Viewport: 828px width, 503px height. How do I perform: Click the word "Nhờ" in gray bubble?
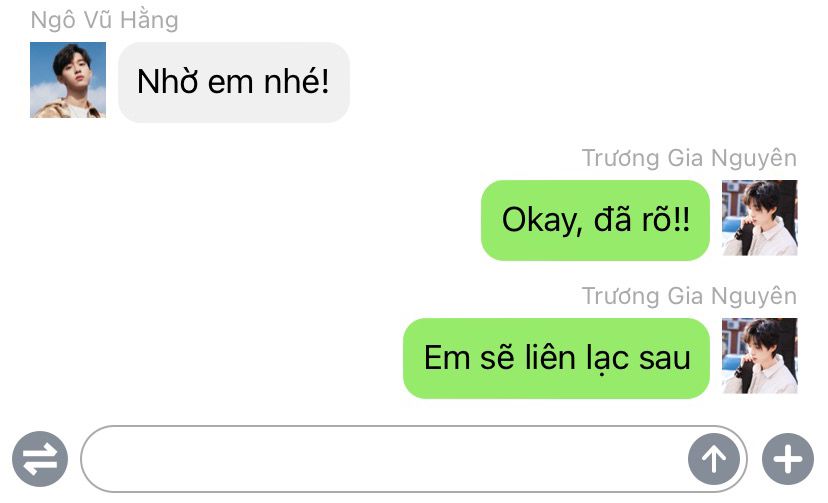tap(168, 82)
